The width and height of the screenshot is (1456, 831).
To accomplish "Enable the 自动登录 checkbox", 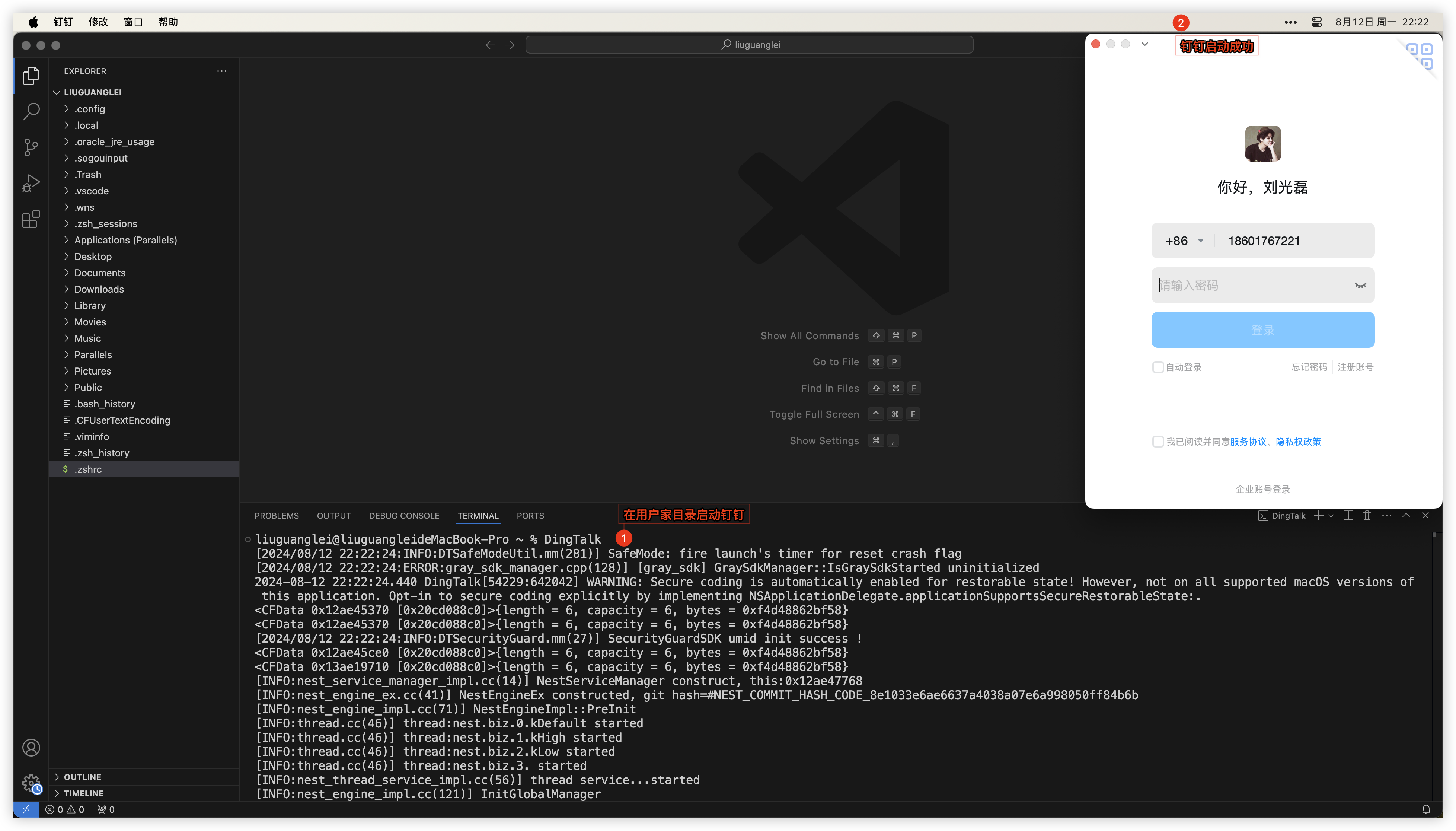I will (1158, 367).
